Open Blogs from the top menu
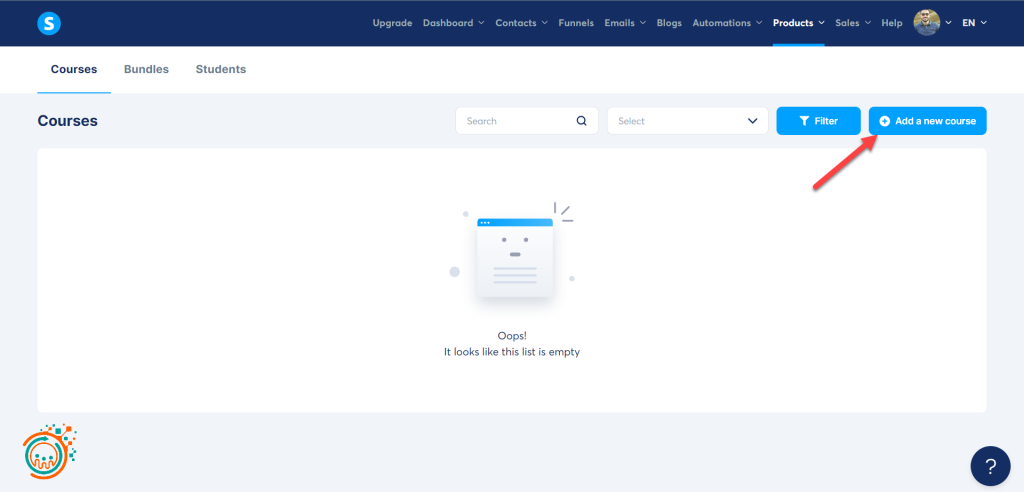This screenshot has width=1024, height=492. [669, 23]
